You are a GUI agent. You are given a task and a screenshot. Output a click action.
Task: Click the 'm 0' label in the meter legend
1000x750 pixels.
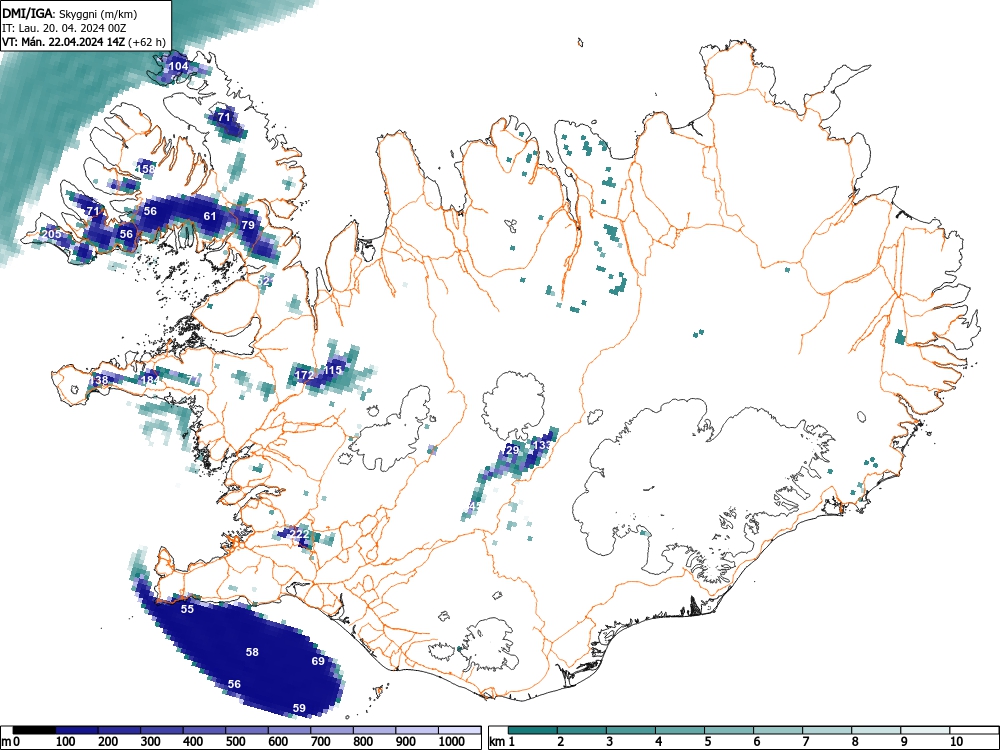click(10, 741)
